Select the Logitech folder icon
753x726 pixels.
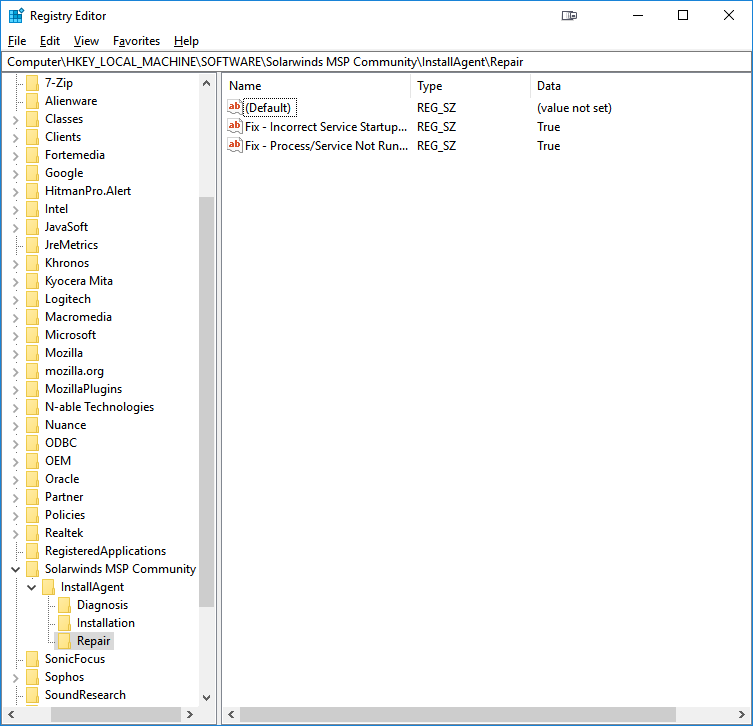pos(32,299)
